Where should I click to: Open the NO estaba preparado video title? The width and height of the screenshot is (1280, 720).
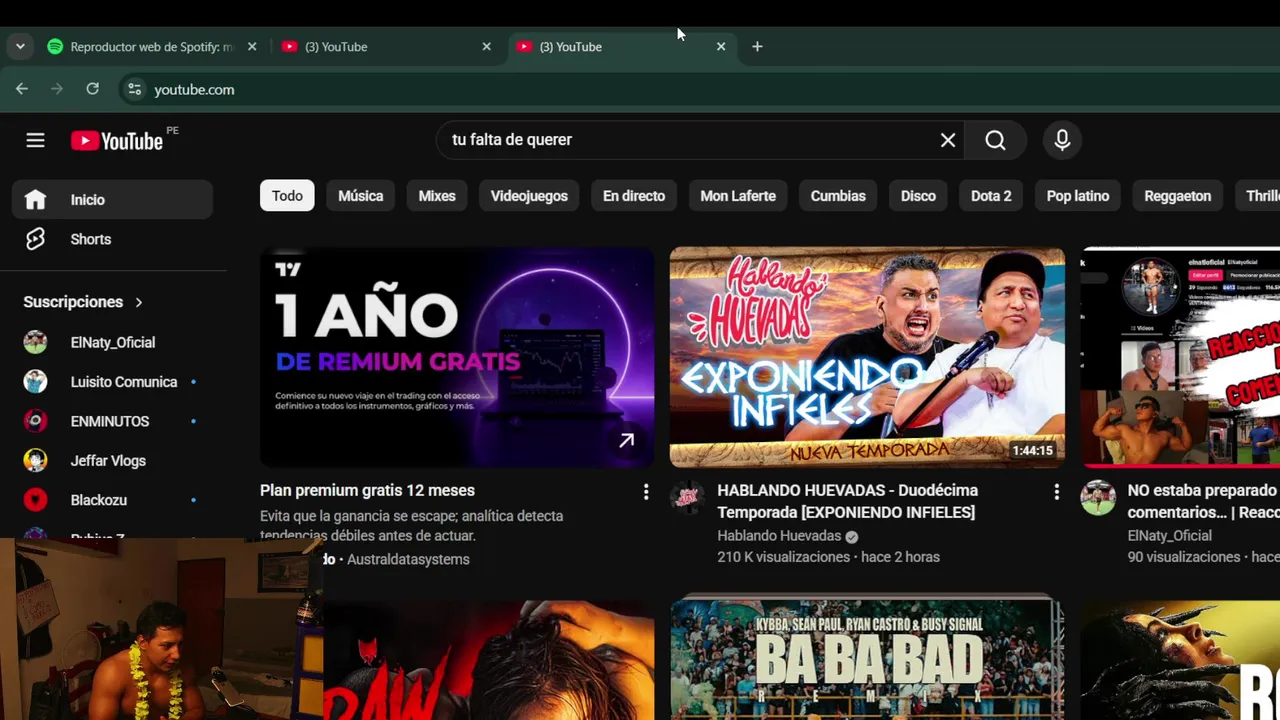pos(1203,501)
